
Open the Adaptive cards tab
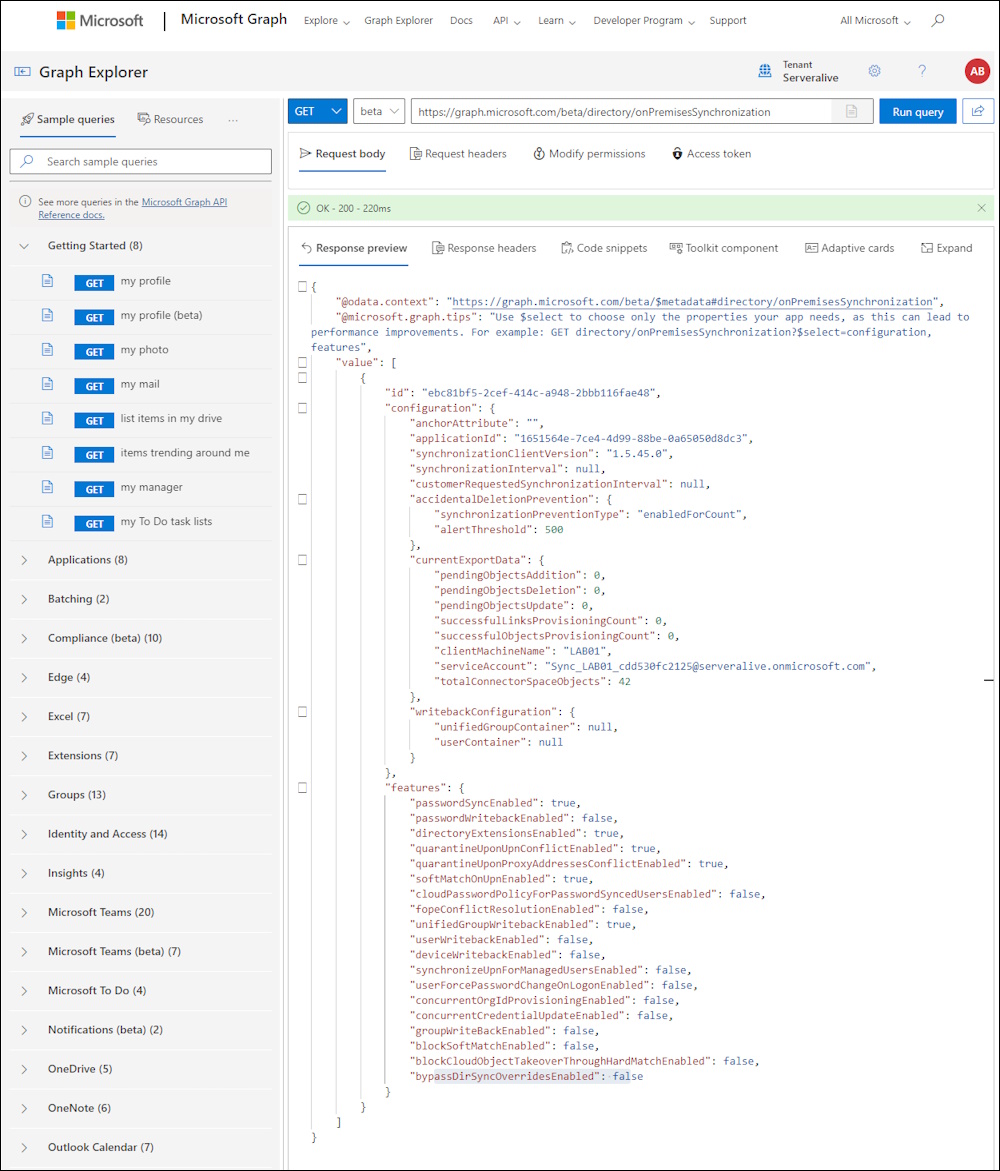[849, 248]
